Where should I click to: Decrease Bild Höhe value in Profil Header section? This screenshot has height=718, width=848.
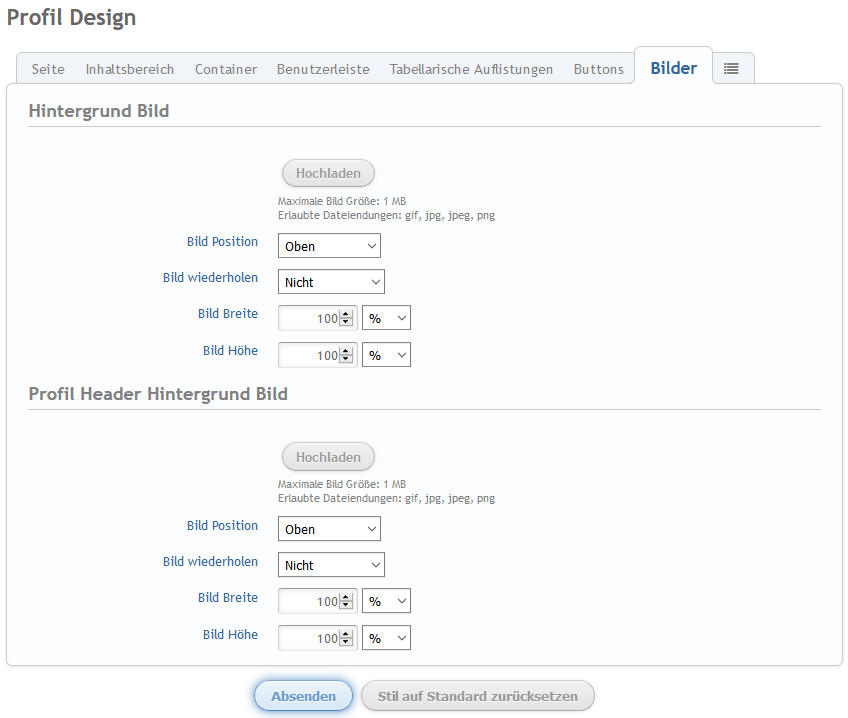pyautogui.click(x=347, y=643)
